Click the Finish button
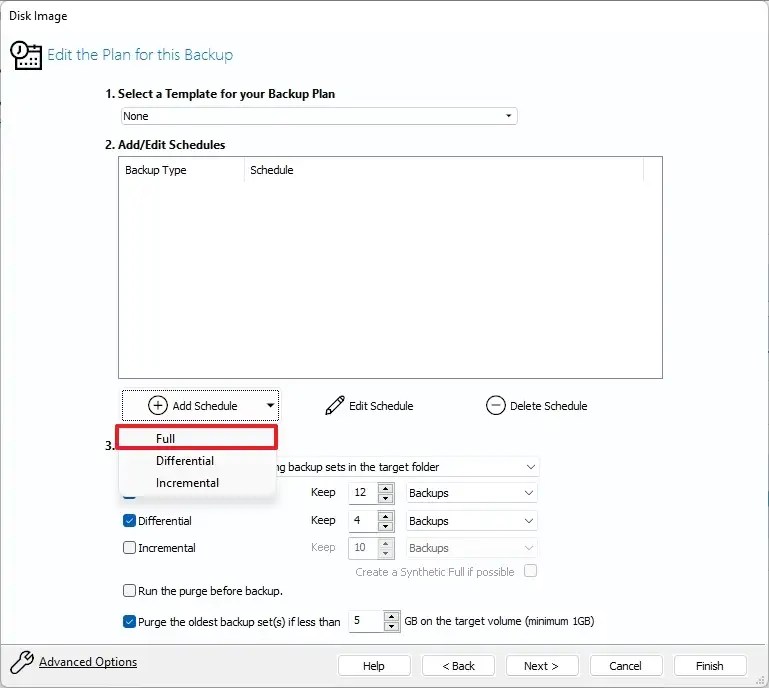Image resolution: width=769 pixels, height=688 pixels. 710,665
